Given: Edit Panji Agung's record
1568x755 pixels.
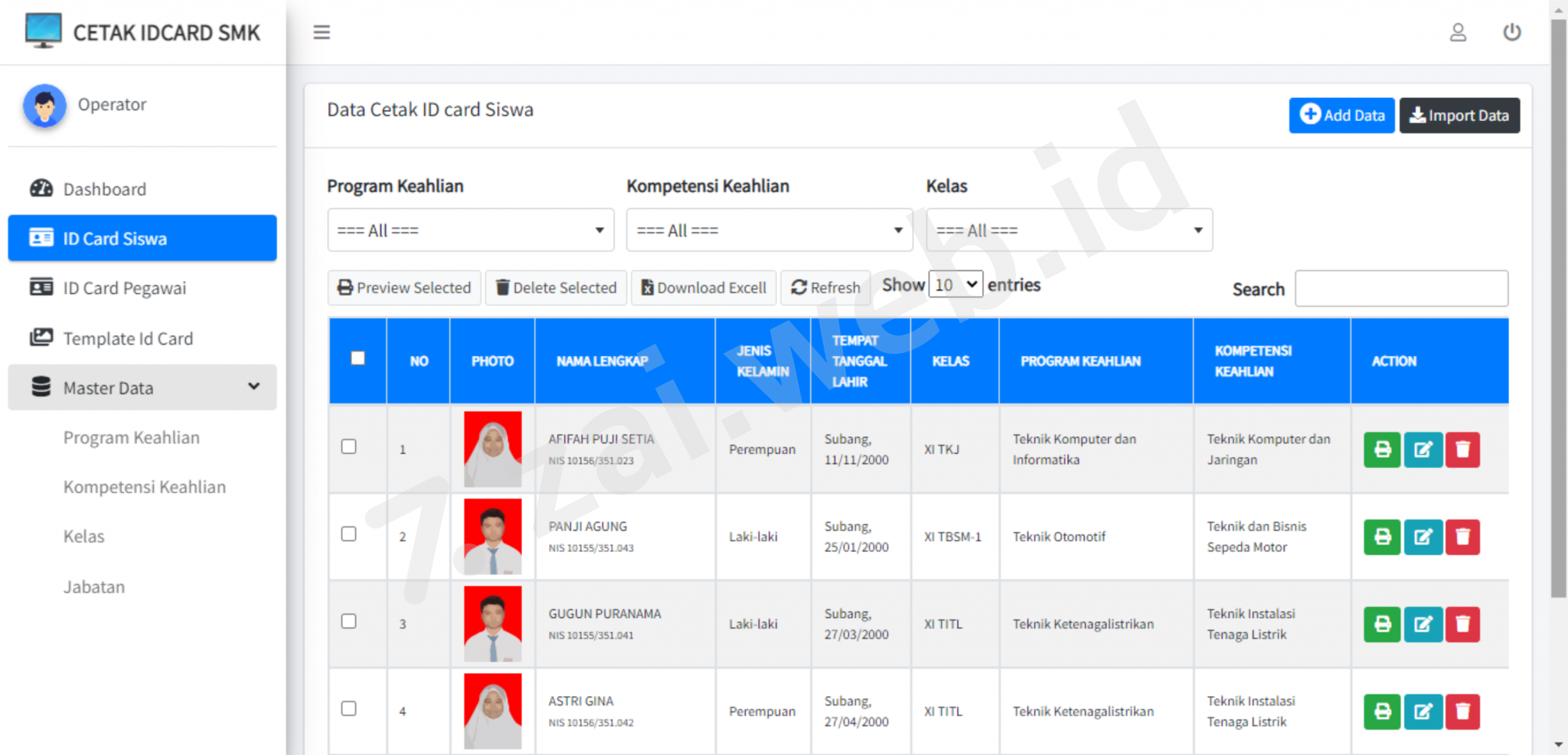Looking at the screenshot, I should 1423,537.
